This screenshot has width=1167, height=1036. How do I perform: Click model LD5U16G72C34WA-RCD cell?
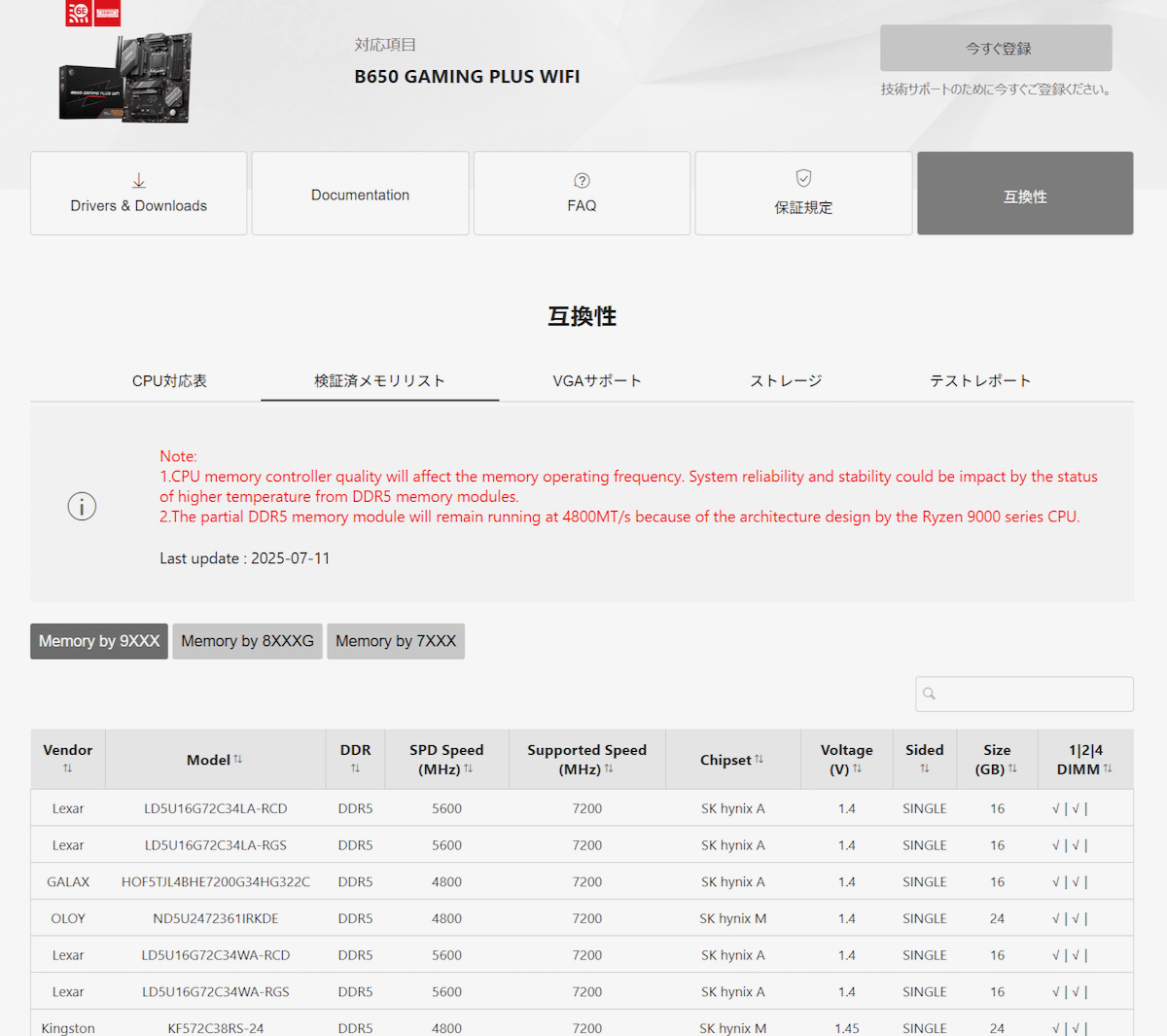click(x=216, y=955)
